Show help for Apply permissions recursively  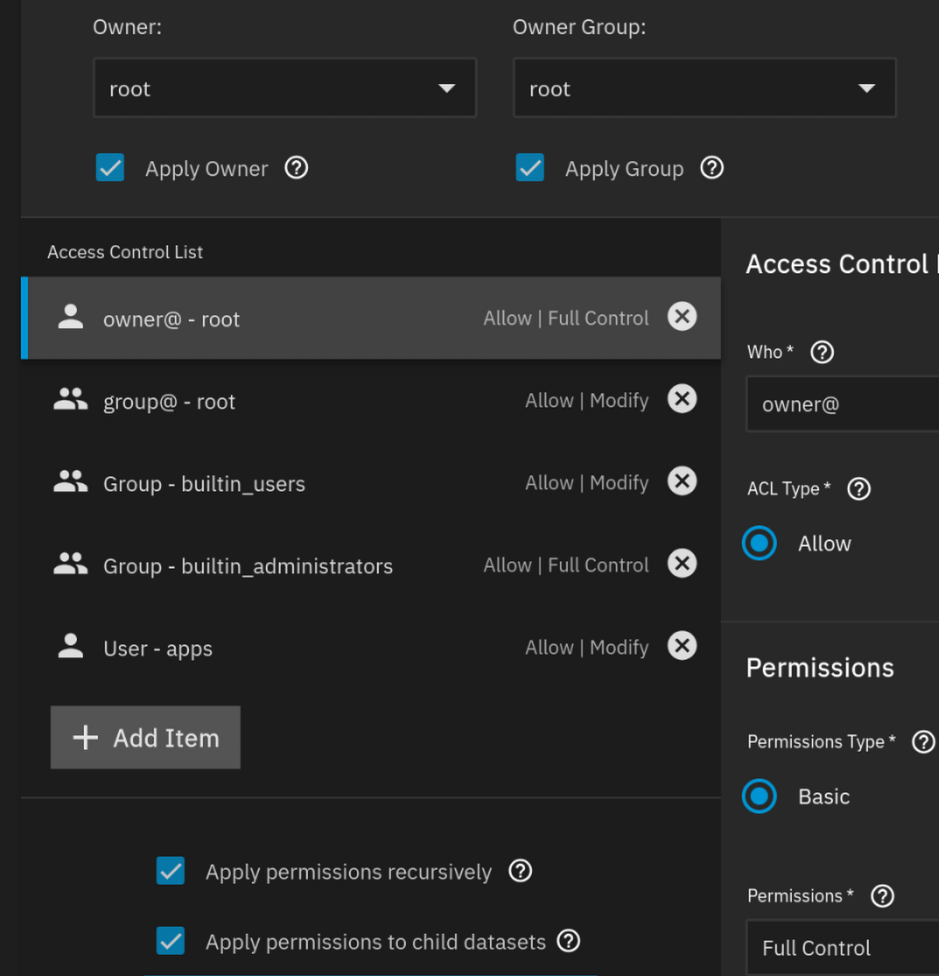point(520,871)
